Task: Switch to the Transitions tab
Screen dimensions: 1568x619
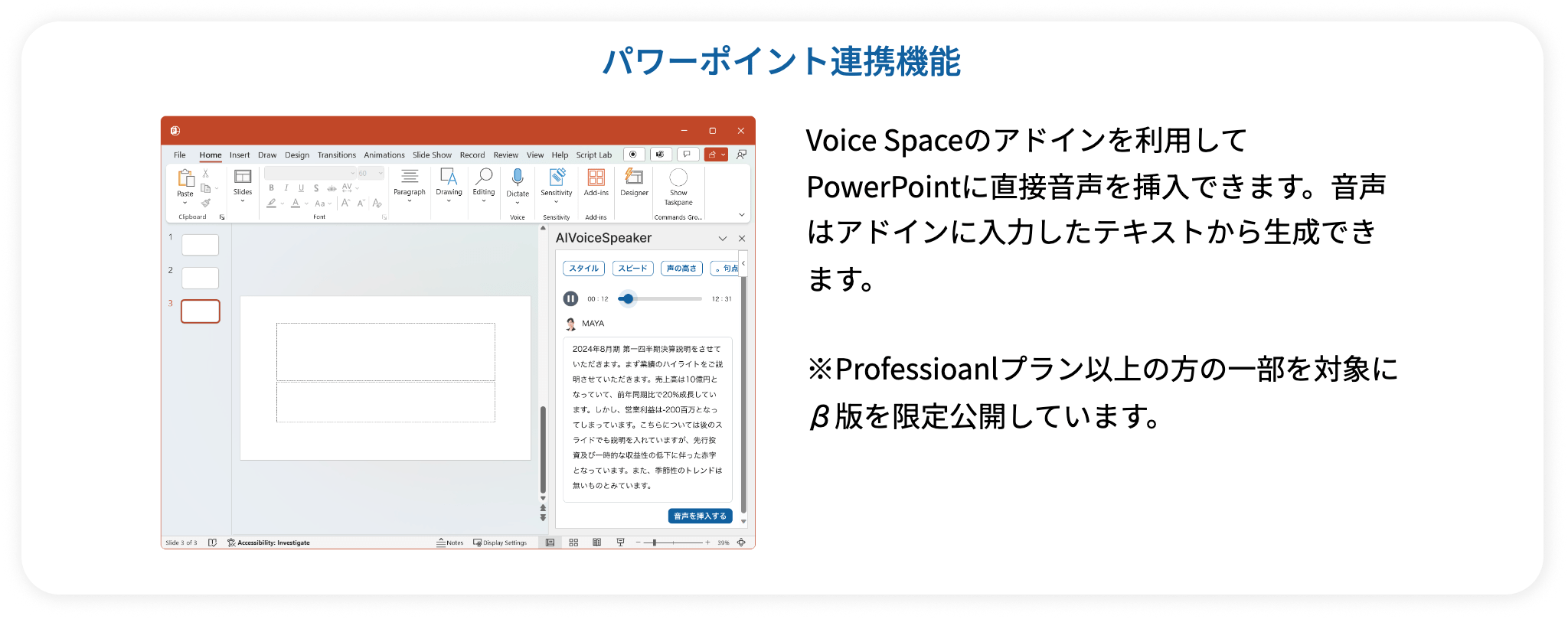Action: click(x=337, y=155)
